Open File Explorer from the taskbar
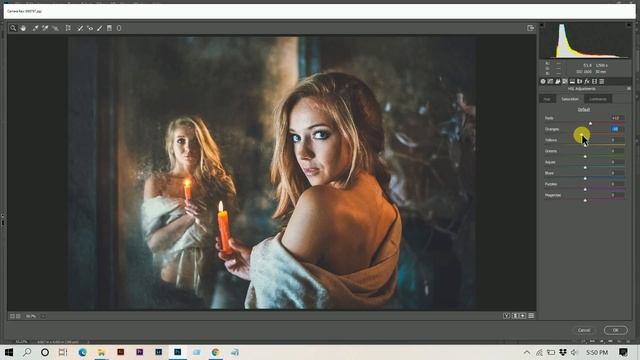Viewport: 640px width, 360px height. [x=101, y=352]
